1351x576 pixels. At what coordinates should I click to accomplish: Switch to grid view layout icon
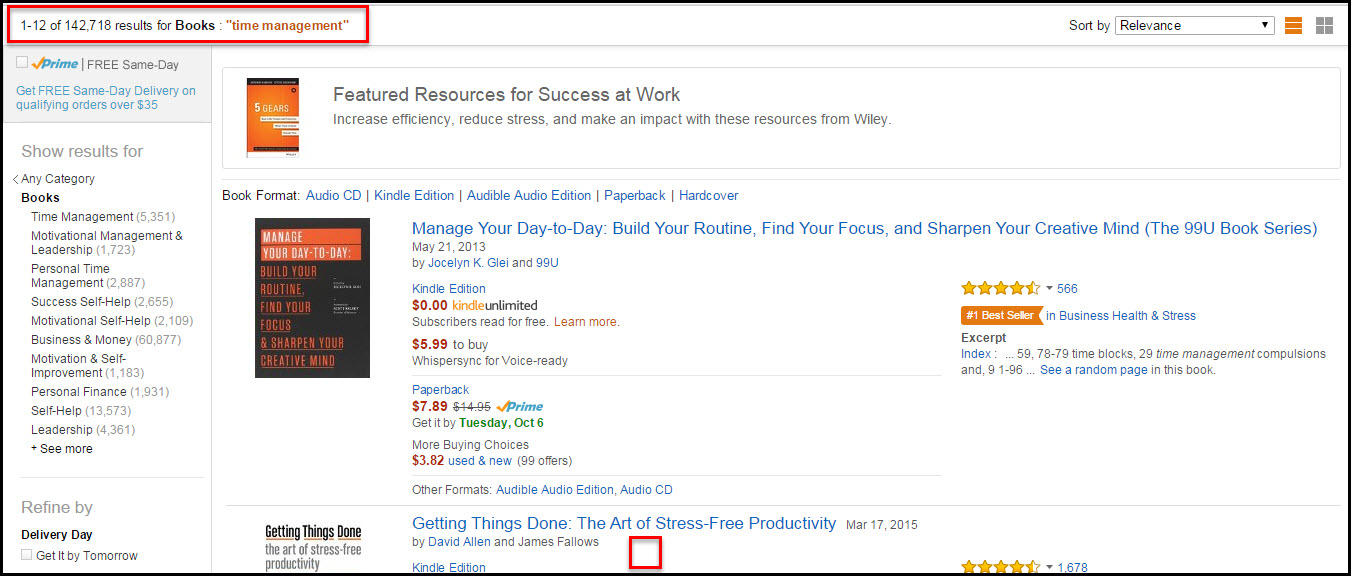click(1325, 26)
